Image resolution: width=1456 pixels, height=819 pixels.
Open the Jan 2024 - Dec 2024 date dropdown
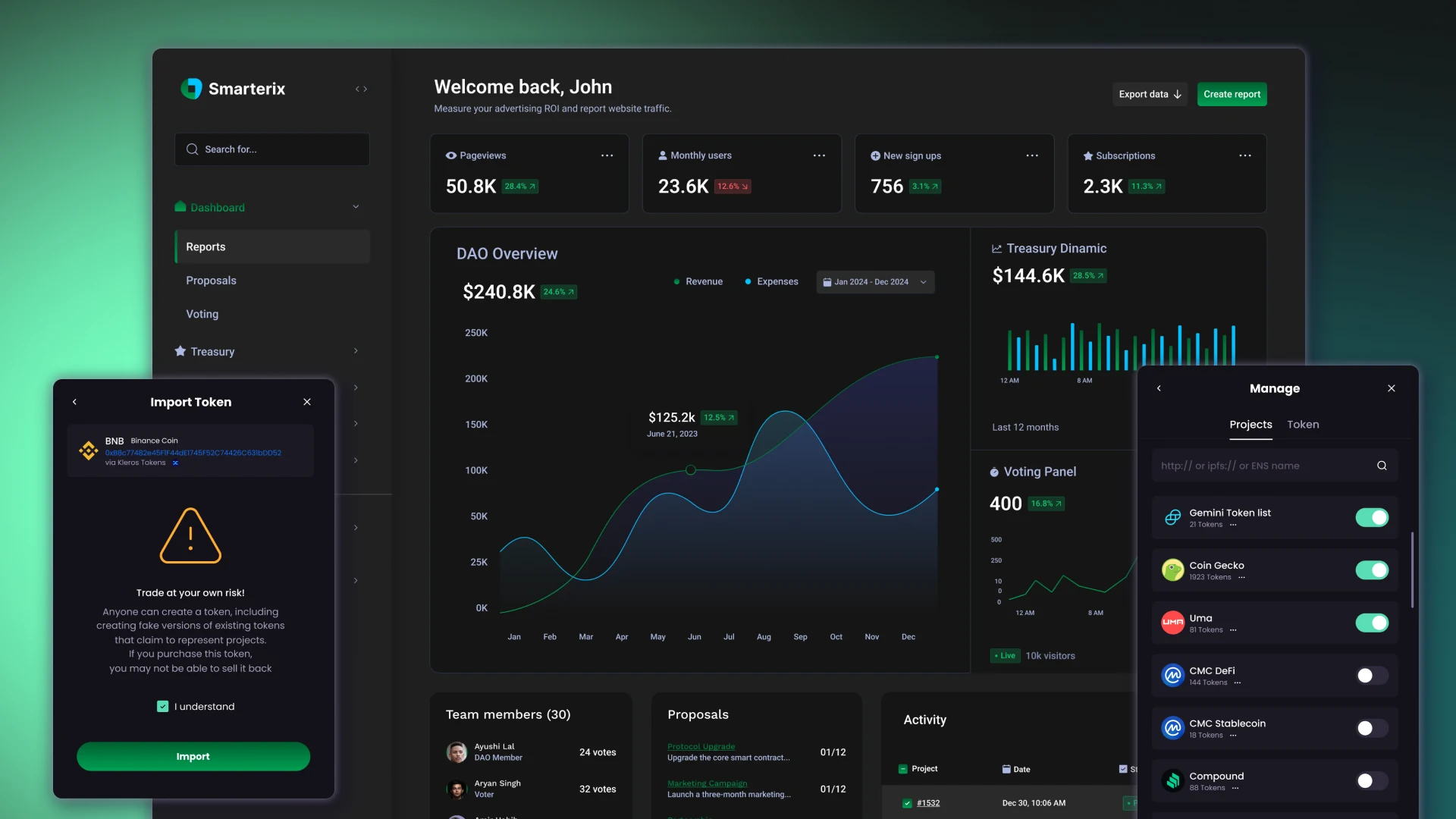pyautogui.click(x=874, y=282)
